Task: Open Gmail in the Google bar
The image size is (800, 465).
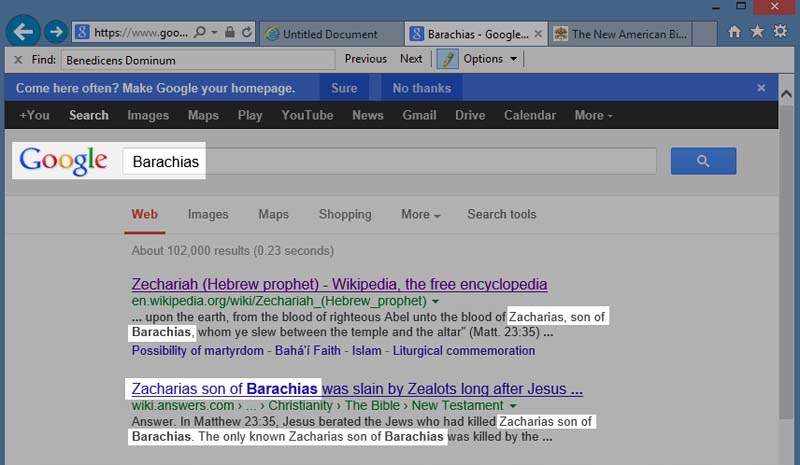Action: tap(419, 115)
